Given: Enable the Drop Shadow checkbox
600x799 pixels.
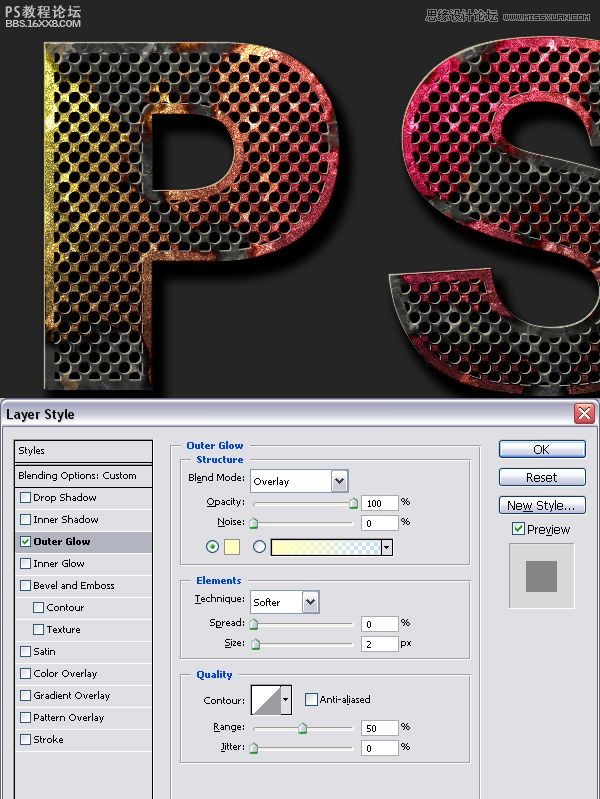Looking at the screenshot, I should [x=25, y=497].
